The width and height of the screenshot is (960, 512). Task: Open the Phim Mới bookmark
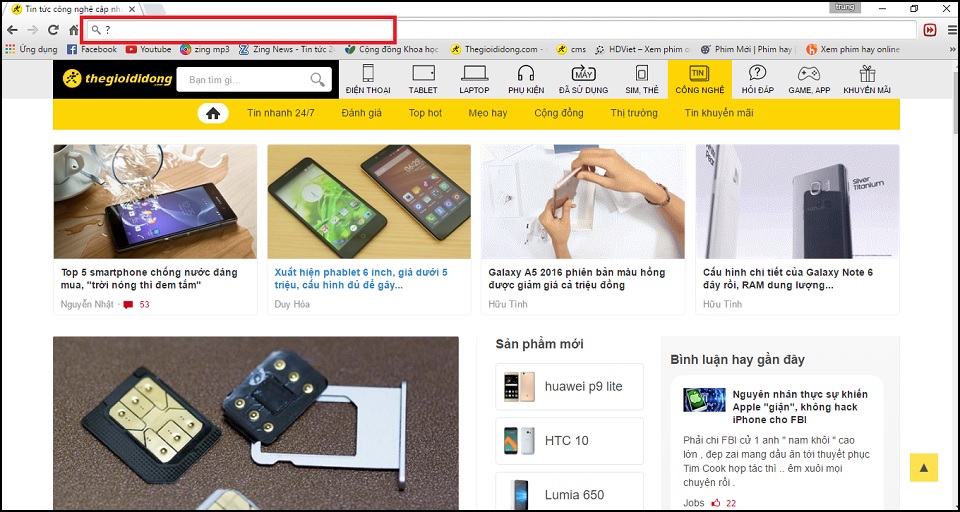pyautogui.click(x=748, y=49)
